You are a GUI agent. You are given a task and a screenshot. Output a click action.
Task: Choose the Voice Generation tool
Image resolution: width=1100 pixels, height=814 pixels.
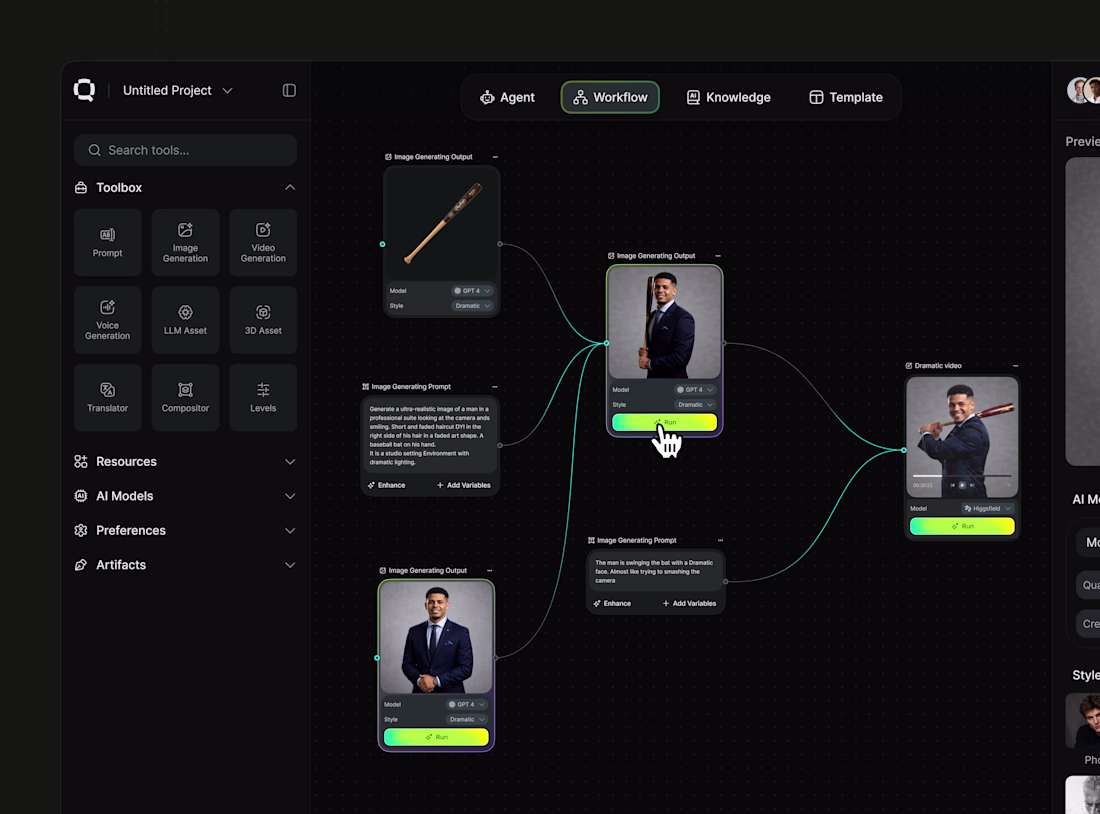click(107, 320)
